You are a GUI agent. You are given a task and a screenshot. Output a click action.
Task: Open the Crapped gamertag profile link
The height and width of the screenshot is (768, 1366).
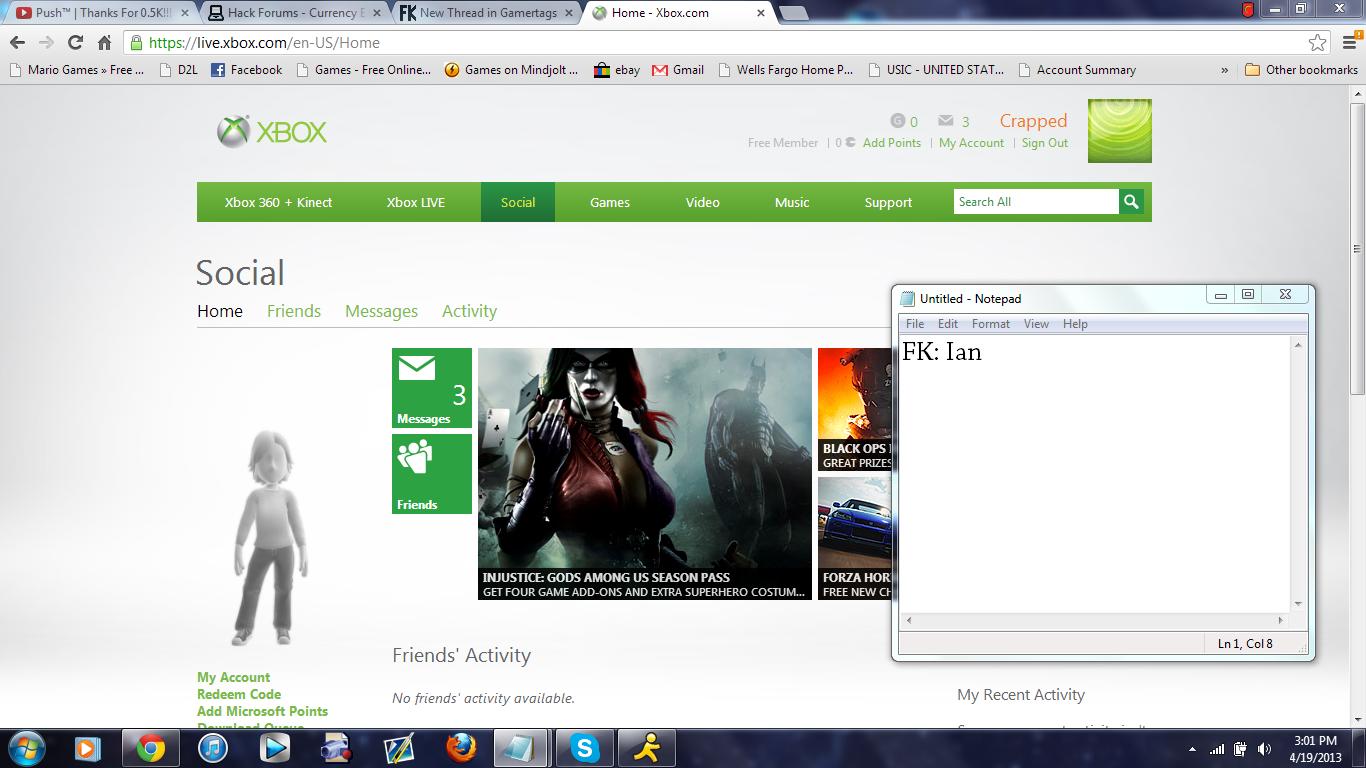point(1033,121)
